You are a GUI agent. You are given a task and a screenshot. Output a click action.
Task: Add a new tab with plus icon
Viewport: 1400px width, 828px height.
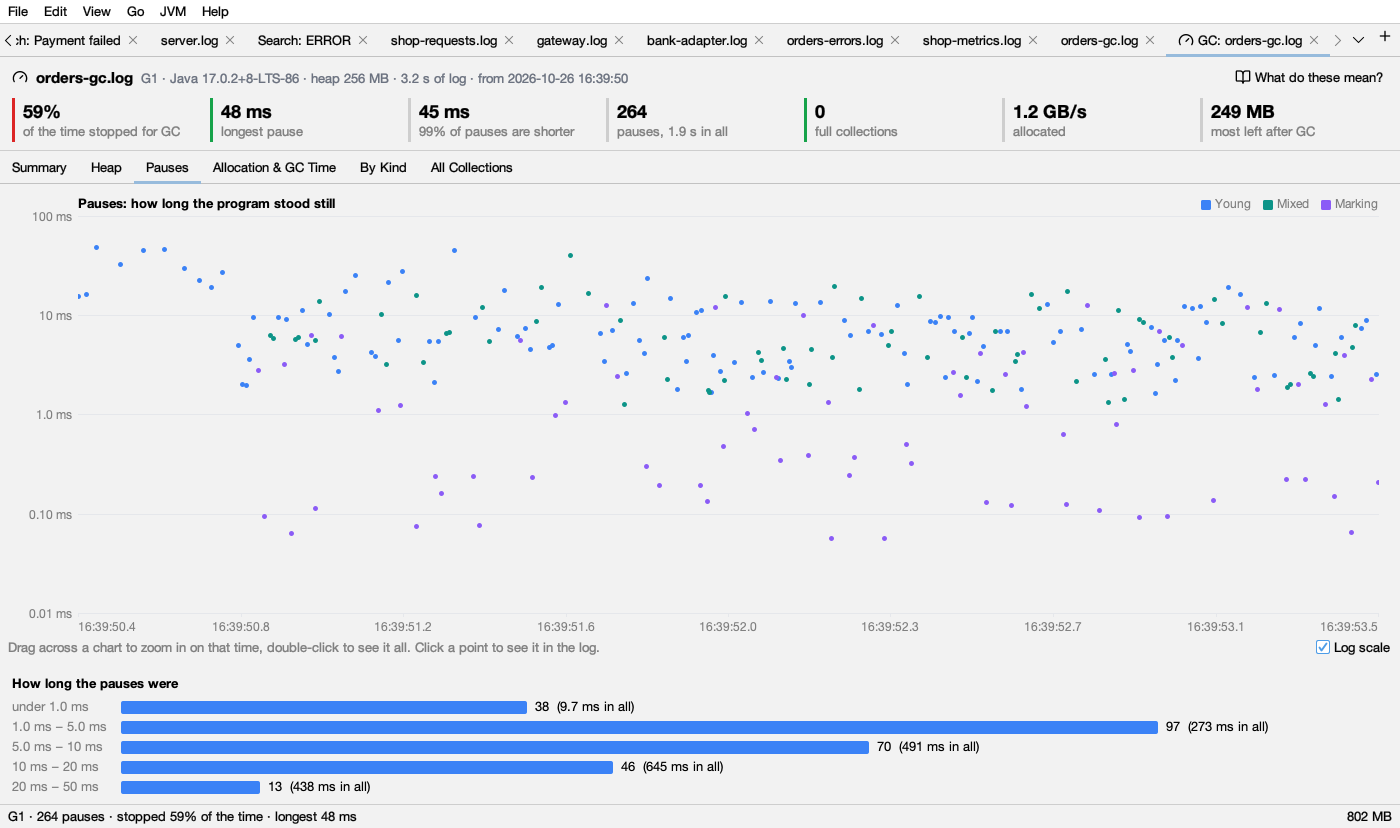1385,37
